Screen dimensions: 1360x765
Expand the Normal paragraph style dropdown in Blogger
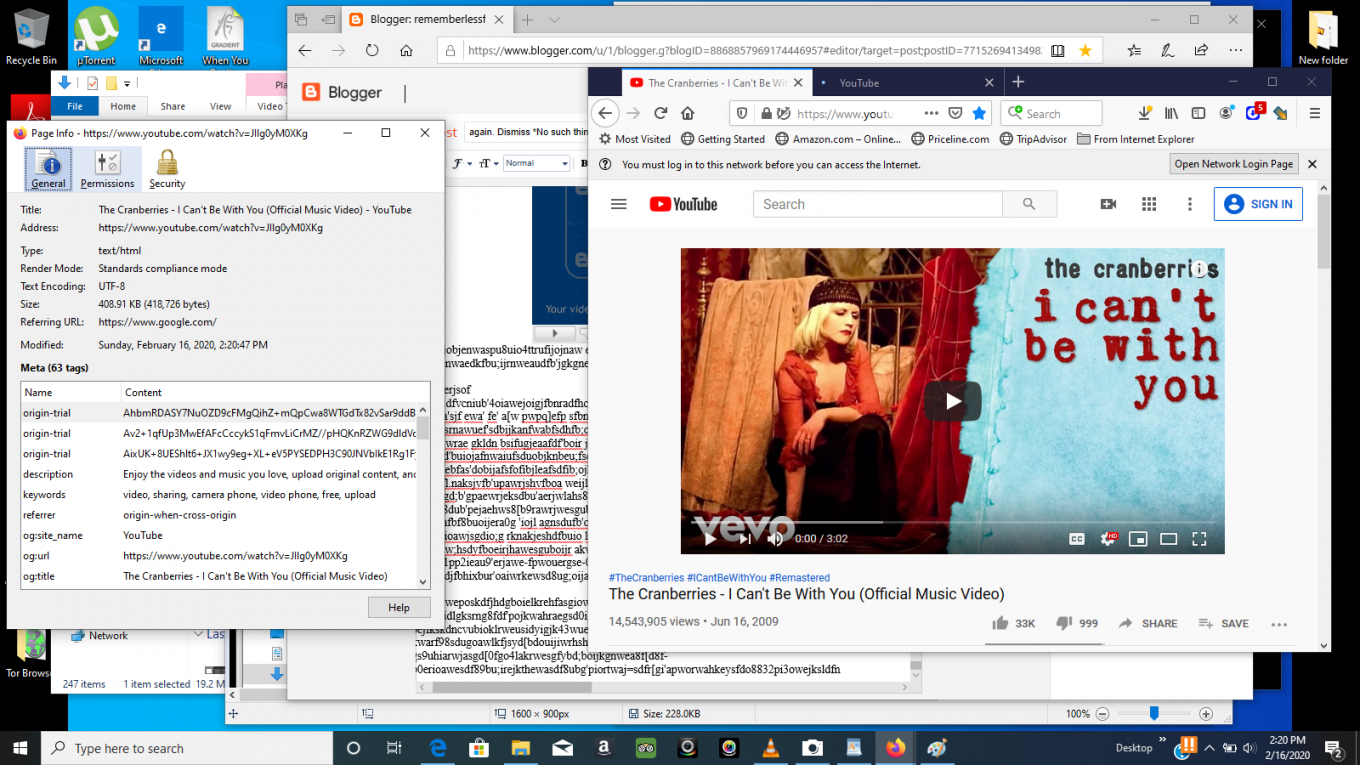pyautogui.click(x=536, y=163)
